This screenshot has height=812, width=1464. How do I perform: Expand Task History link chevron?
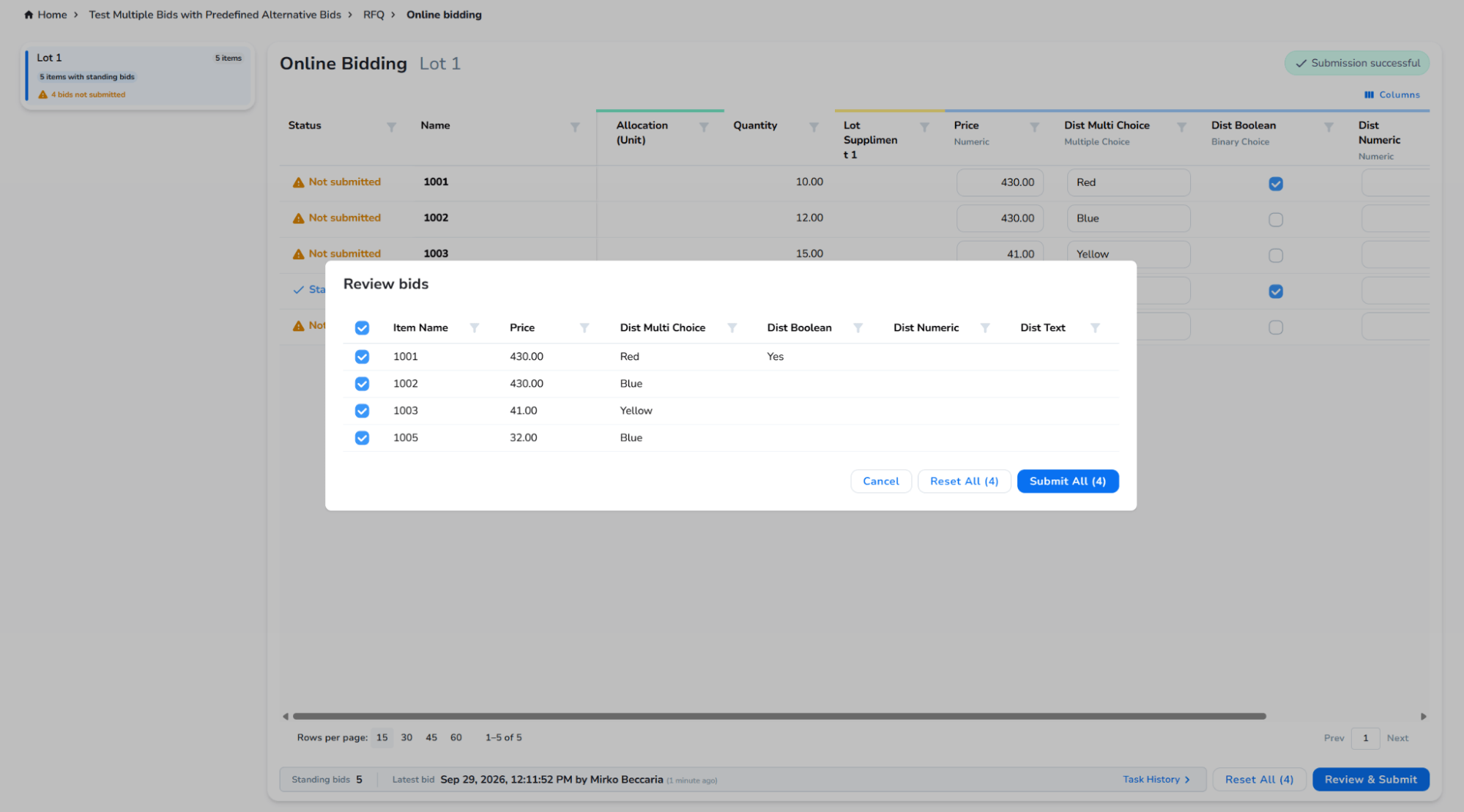[1187, 780]
